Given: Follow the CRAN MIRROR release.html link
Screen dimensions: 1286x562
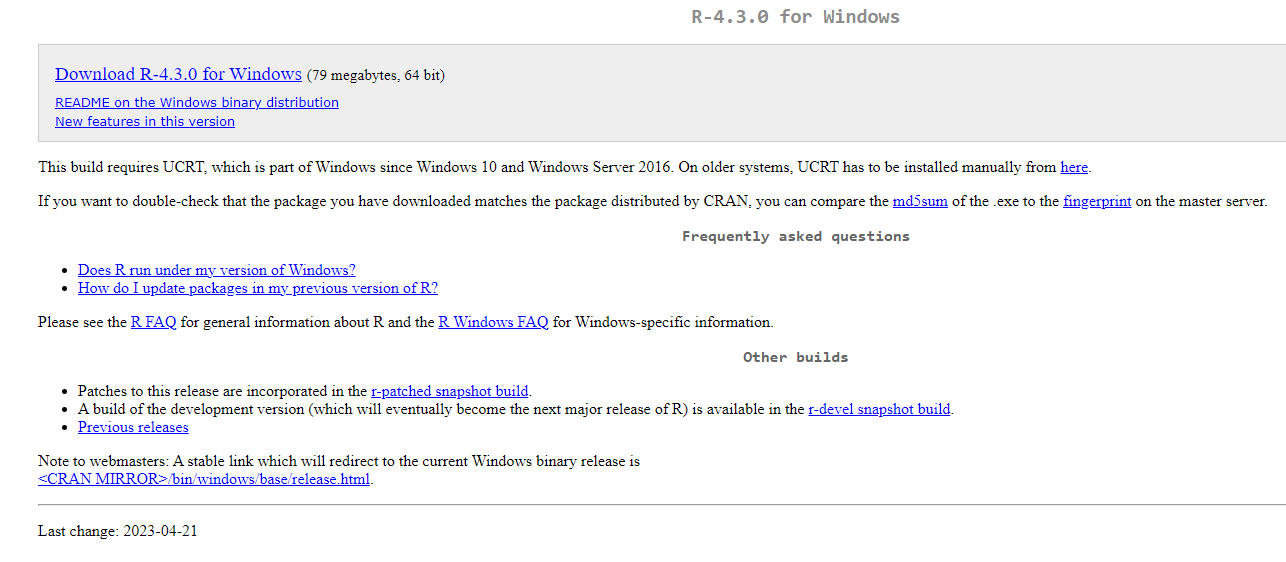Looking at the screenshot, I should pos(204,479).
